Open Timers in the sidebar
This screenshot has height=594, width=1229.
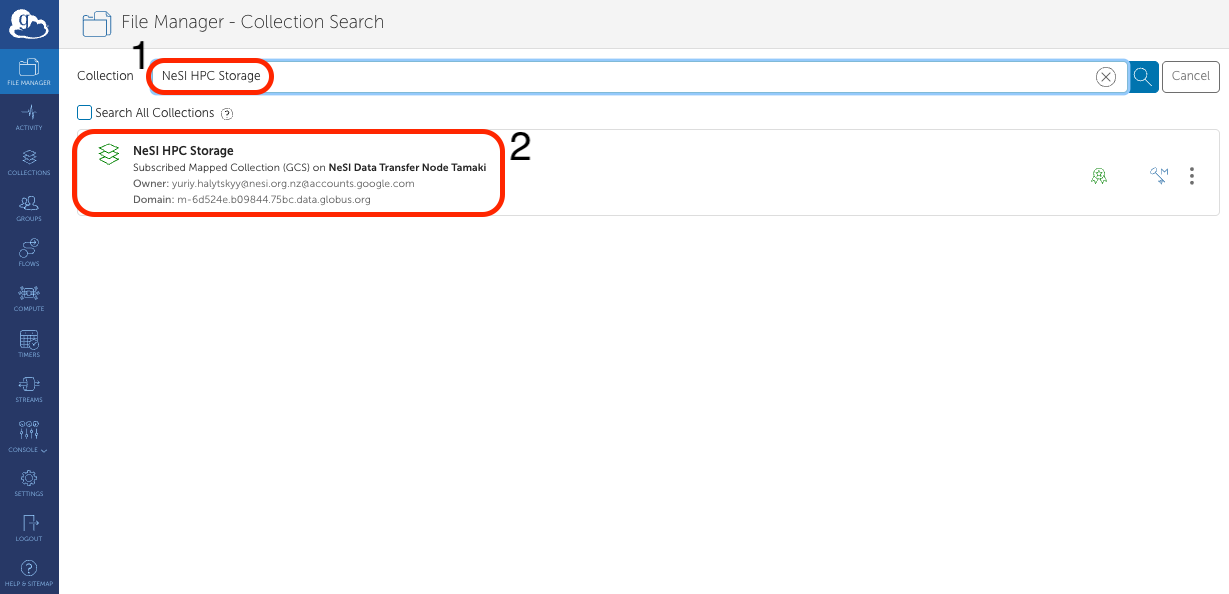[29, 344]
